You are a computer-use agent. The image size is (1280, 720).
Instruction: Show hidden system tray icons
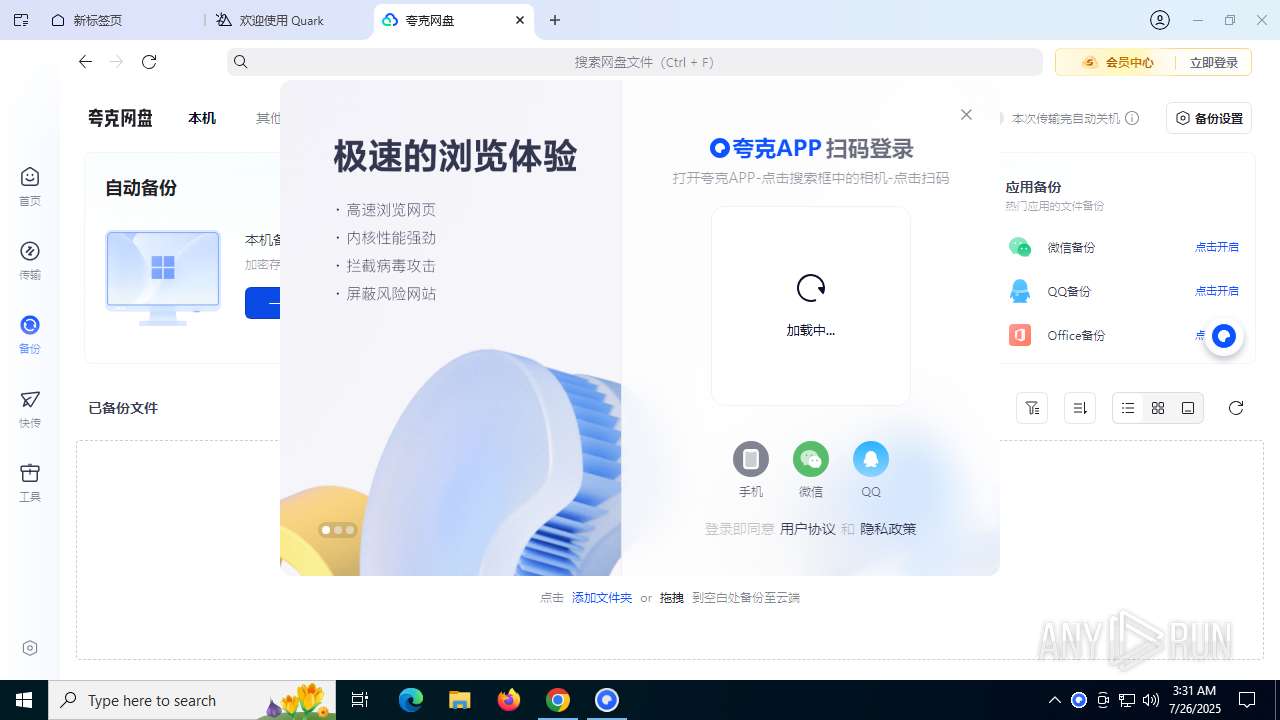[x=1055, y=700]
